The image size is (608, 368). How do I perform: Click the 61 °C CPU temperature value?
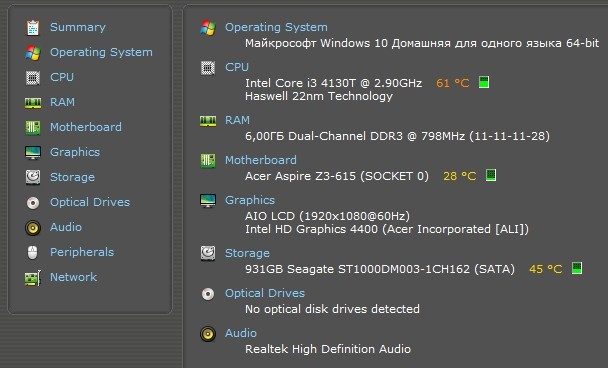click(453, 83)
